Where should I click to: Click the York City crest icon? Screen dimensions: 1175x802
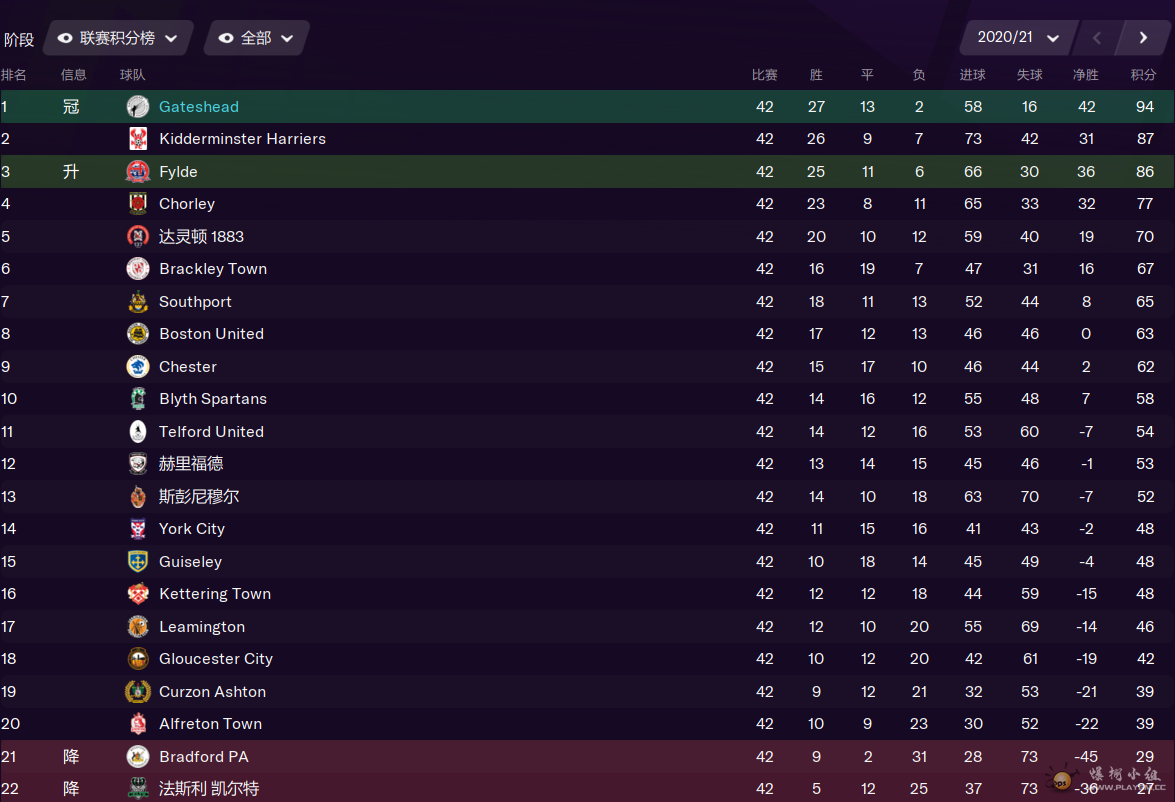point(138,529)
